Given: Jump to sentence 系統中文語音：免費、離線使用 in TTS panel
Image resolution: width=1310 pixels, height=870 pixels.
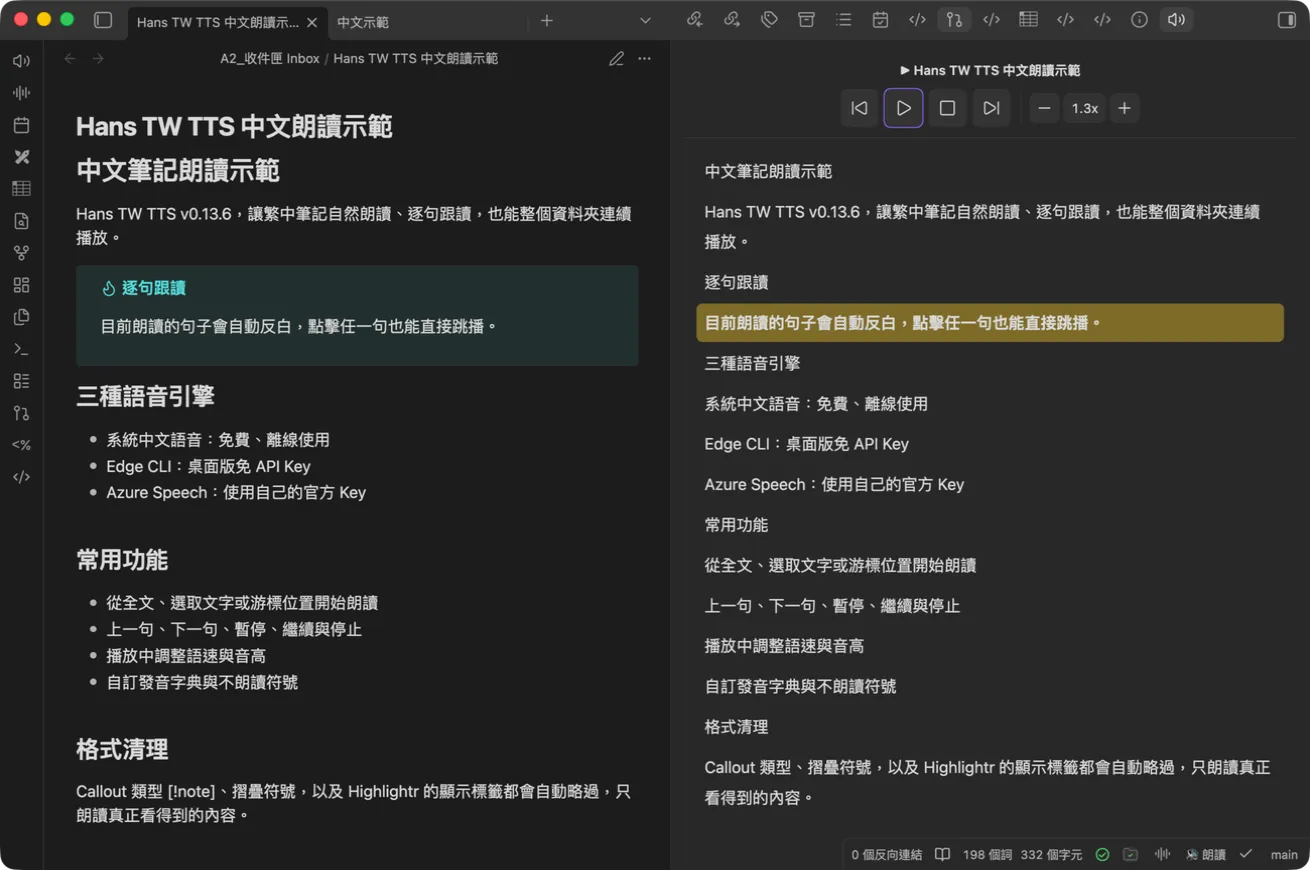Looking at the screenshot, I should 816,404.
